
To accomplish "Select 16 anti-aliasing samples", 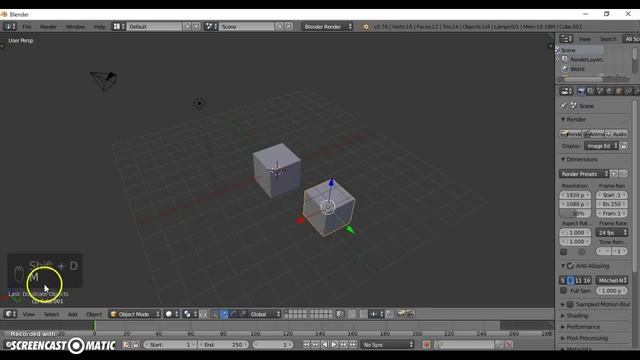I will [587, 280].
